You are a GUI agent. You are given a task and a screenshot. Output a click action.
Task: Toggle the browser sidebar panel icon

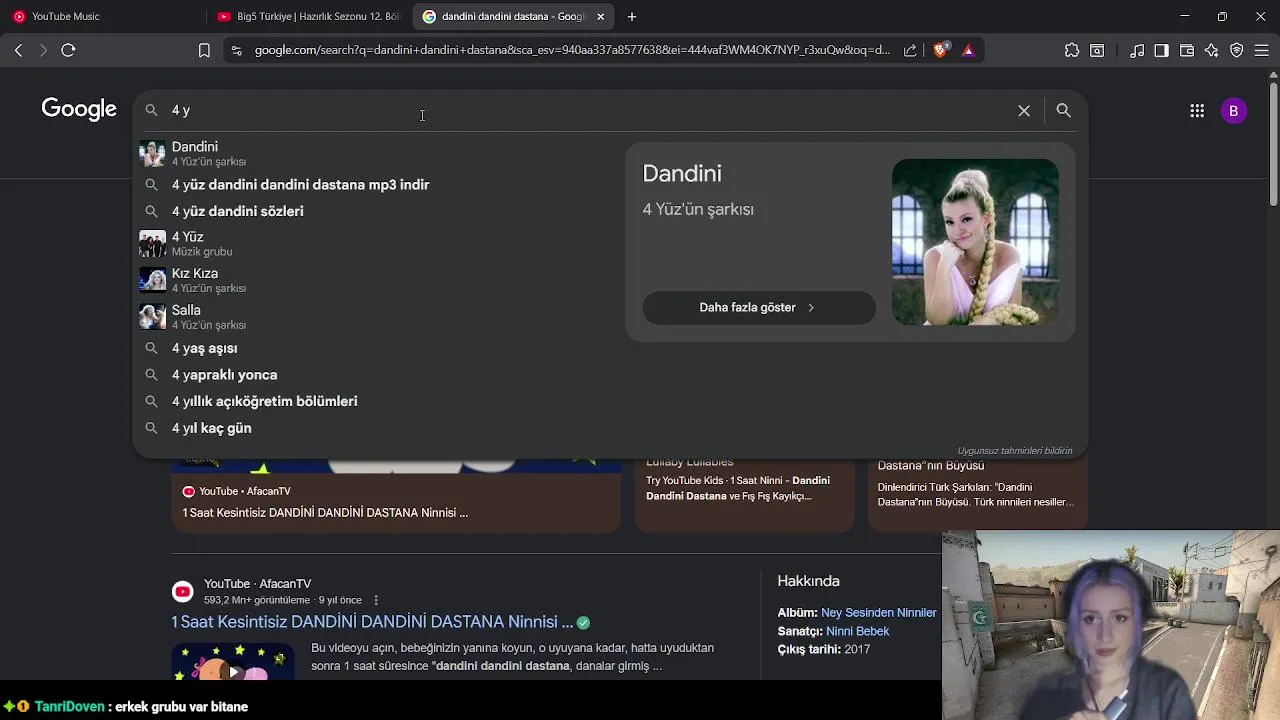click(x=1161, y=50)
